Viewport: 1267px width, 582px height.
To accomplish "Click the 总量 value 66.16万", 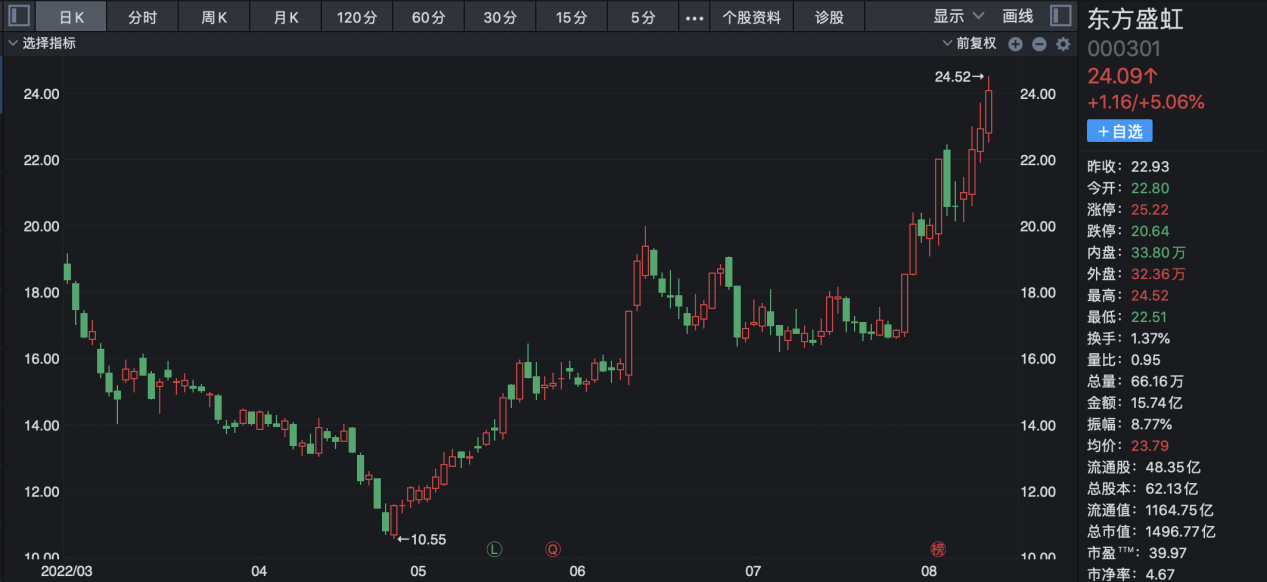I will (x=1158, y=381).
